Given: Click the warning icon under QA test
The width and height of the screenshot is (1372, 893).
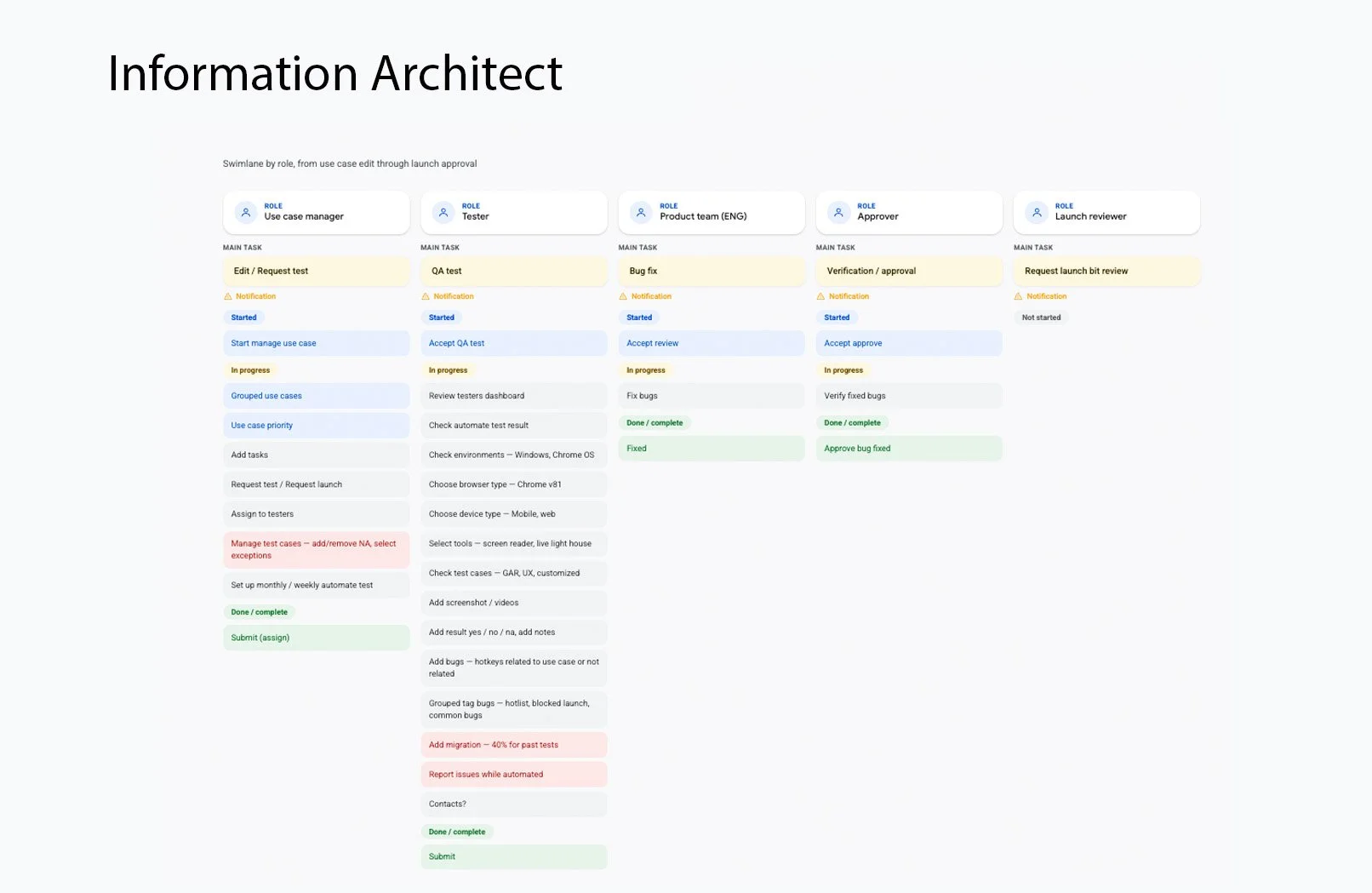Looking at the screenshot, I should point(426,296).
